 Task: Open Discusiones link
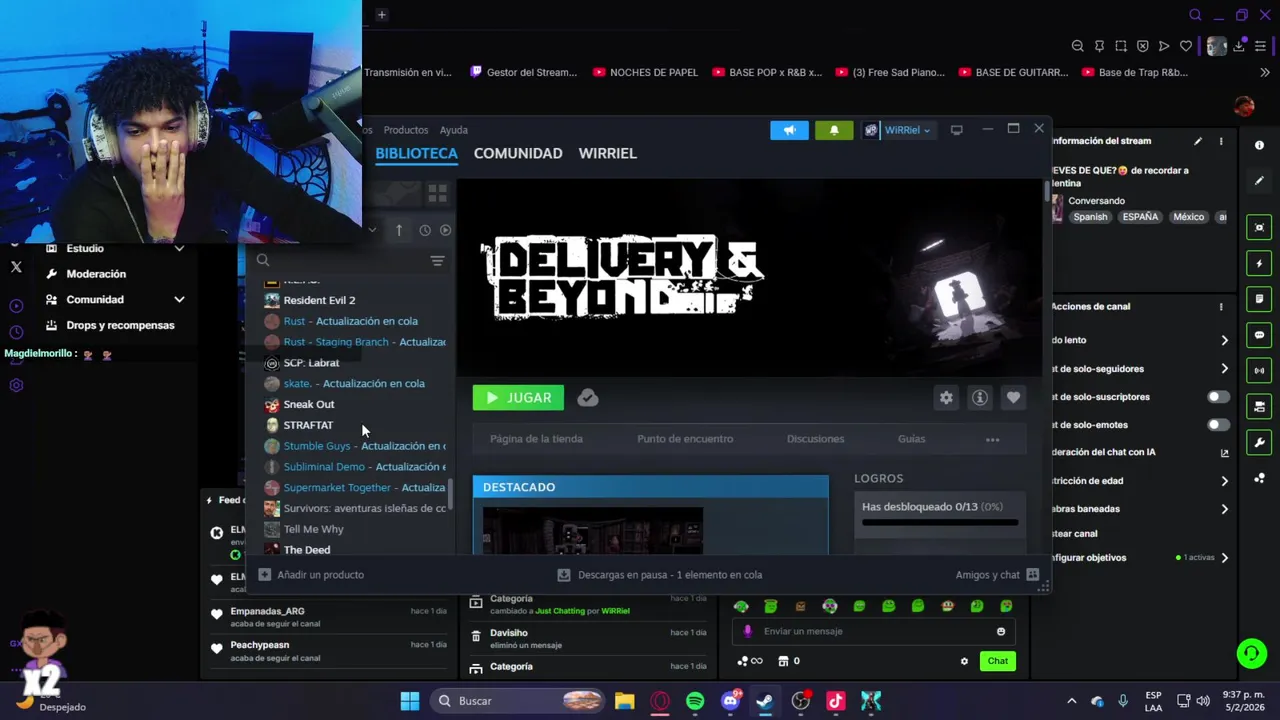click(x=815, y=439)
